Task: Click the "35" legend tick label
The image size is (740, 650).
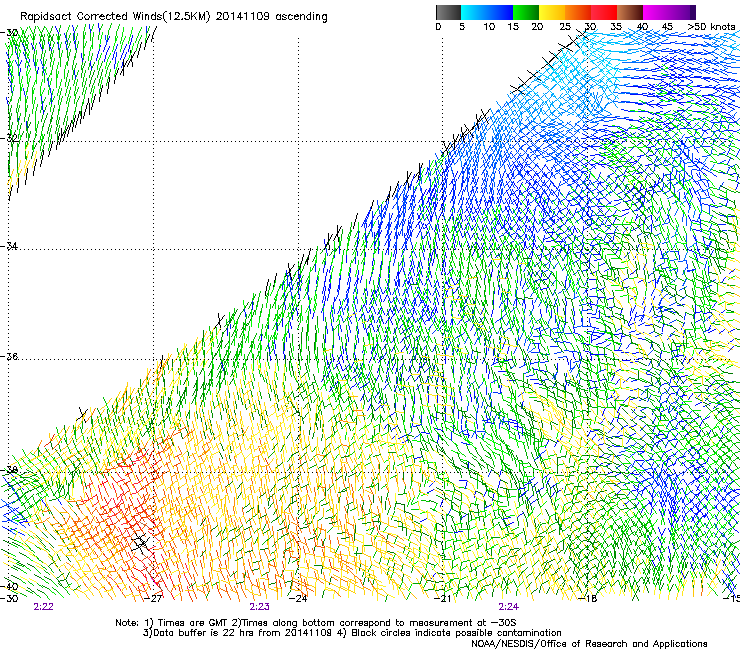Action: 616,27
